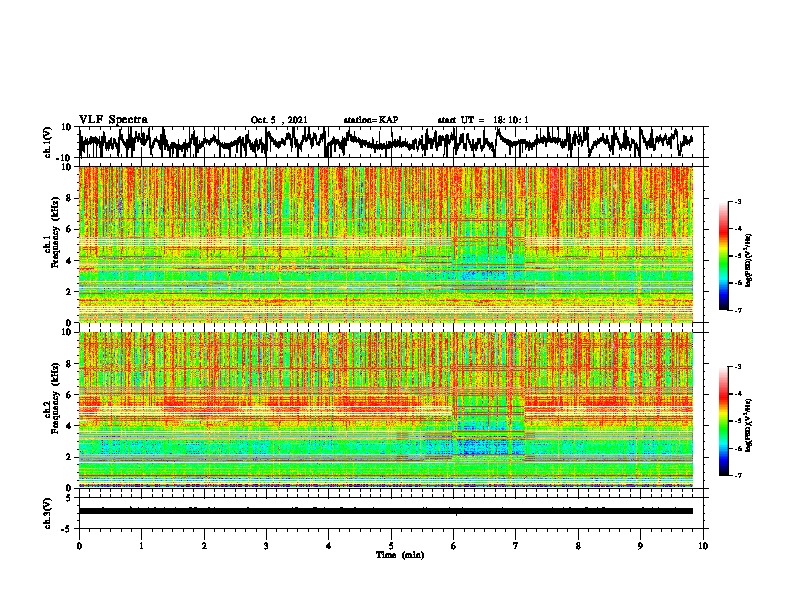Click the time axis tick label '6'
The width and height of the screenshot is (792, 612).
coord(454,546)
